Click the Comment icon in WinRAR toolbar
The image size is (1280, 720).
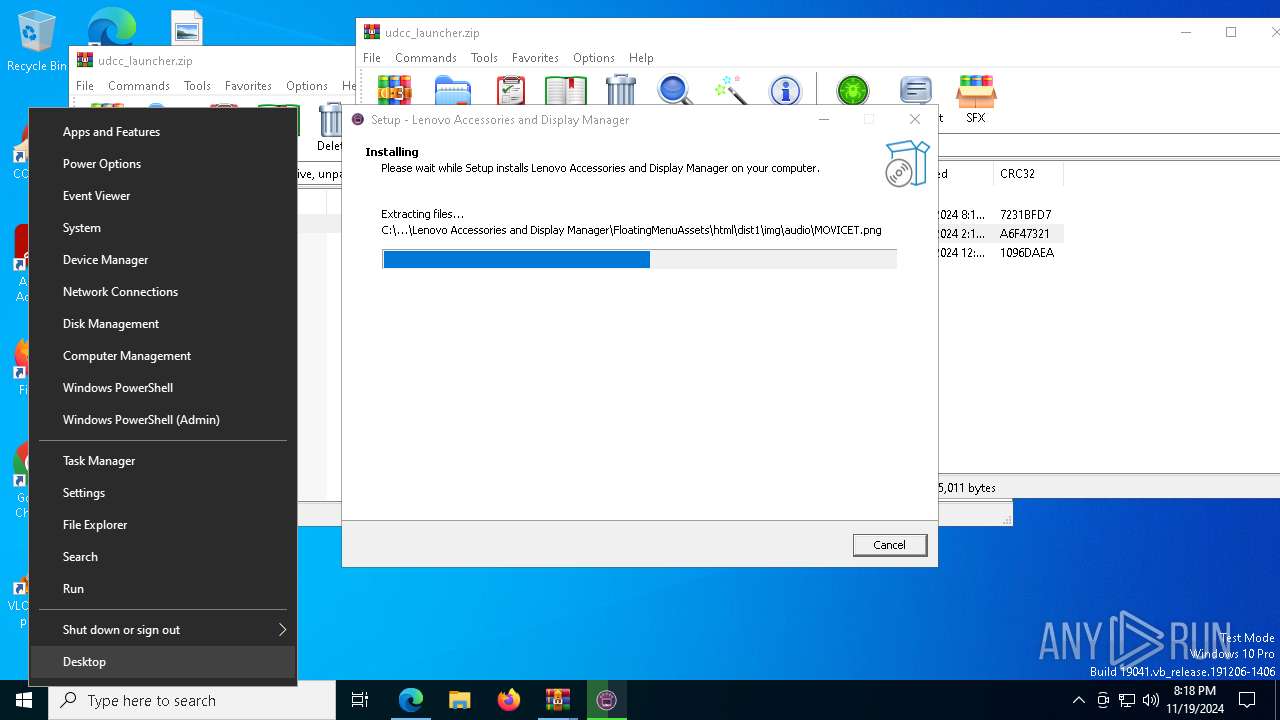tap(915, 90)
